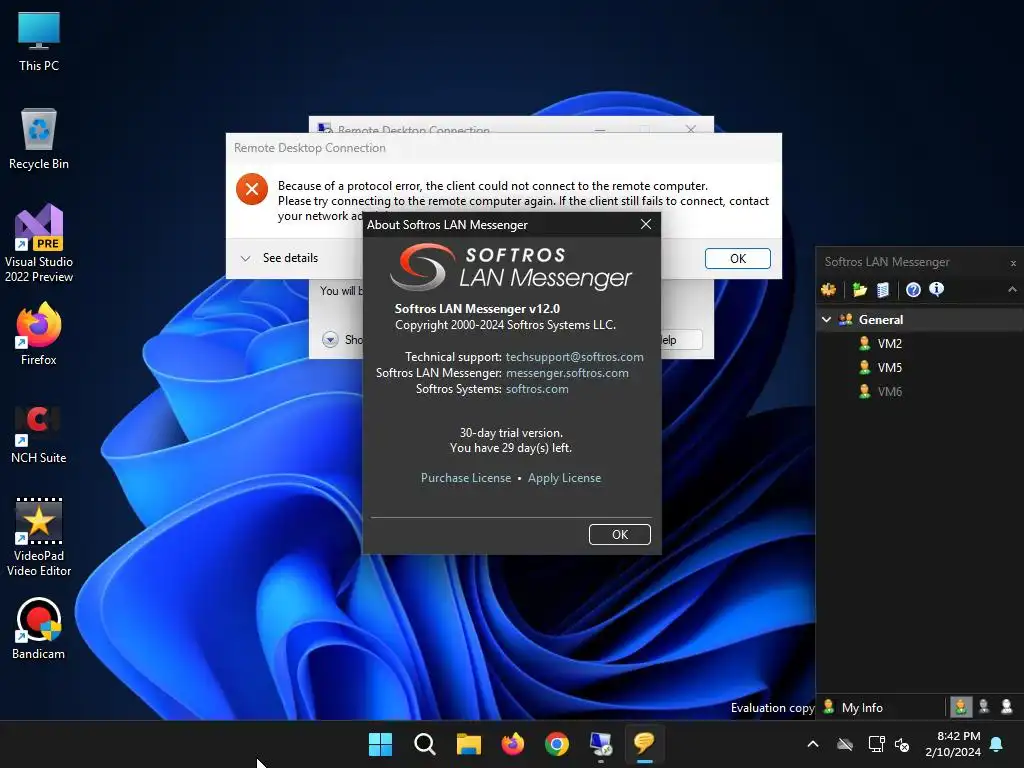Collapse the Messenger toolbar with up chevron
Screen dimensions: 1024x768
pos(1012,289)
